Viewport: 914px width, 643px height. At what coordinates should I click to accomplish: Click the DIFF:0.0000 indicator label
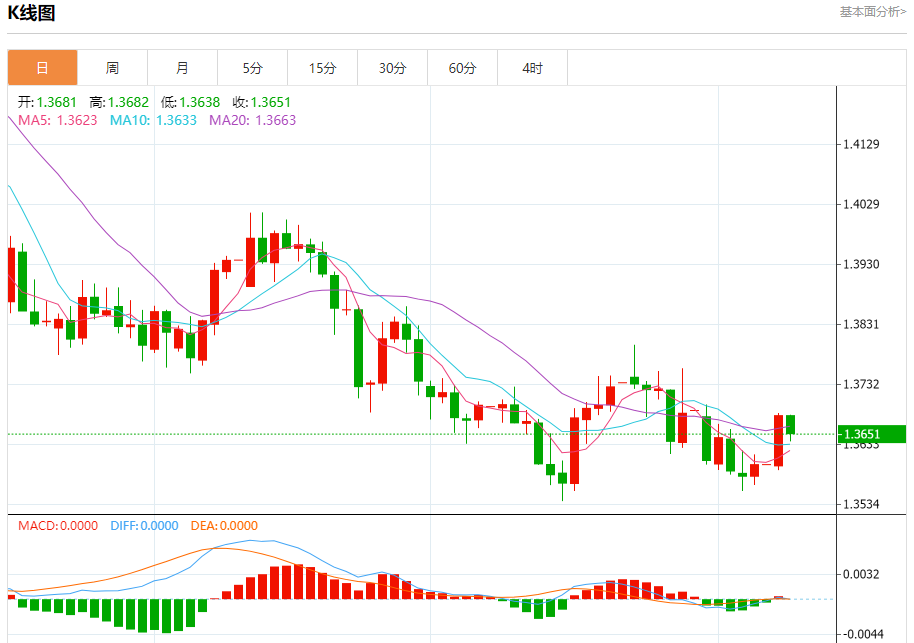click(144, 526)
